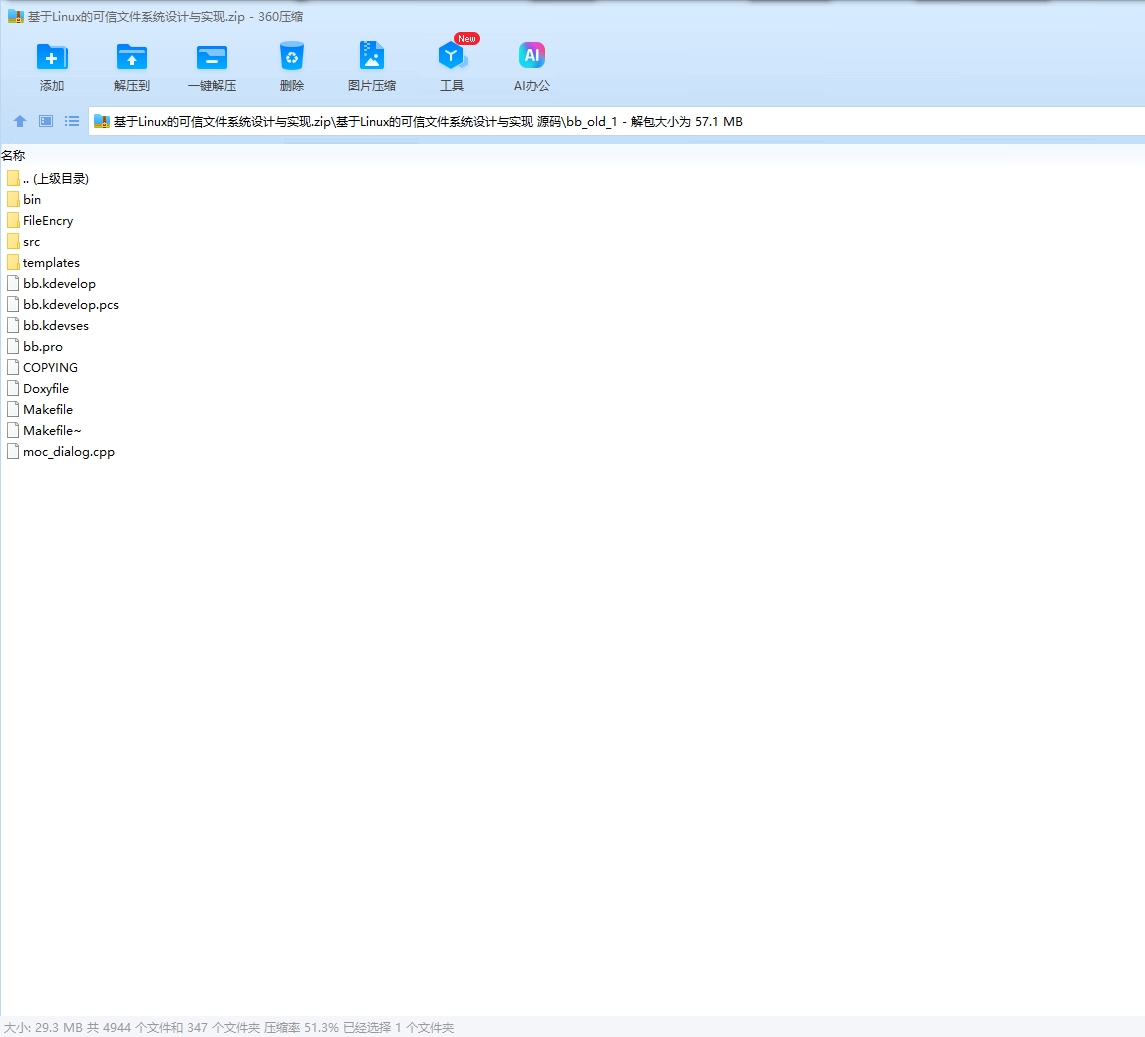Select the COPYING file
The width and height of the screenshot is (1145, 1037).
pos(50,368)
